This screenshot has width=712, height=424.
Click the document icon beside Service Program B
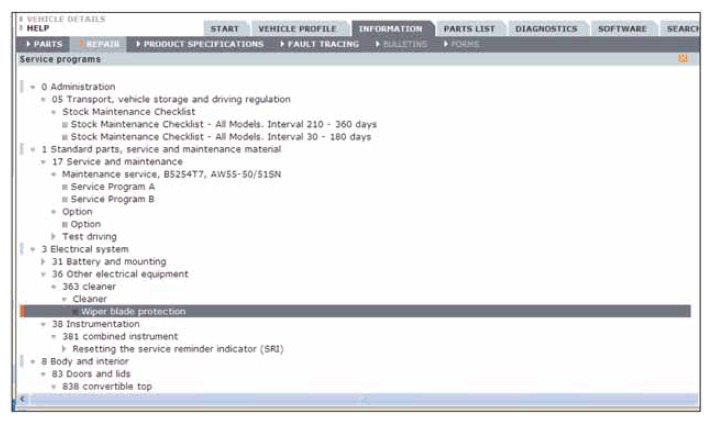click(65, 199)
